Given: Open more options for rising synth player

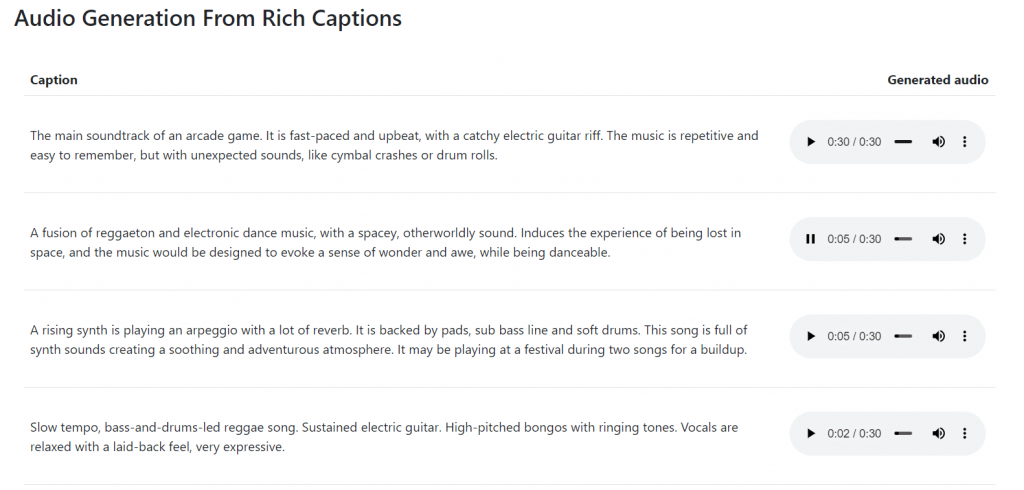Looking at the screenshot, I should pos(965,336).
